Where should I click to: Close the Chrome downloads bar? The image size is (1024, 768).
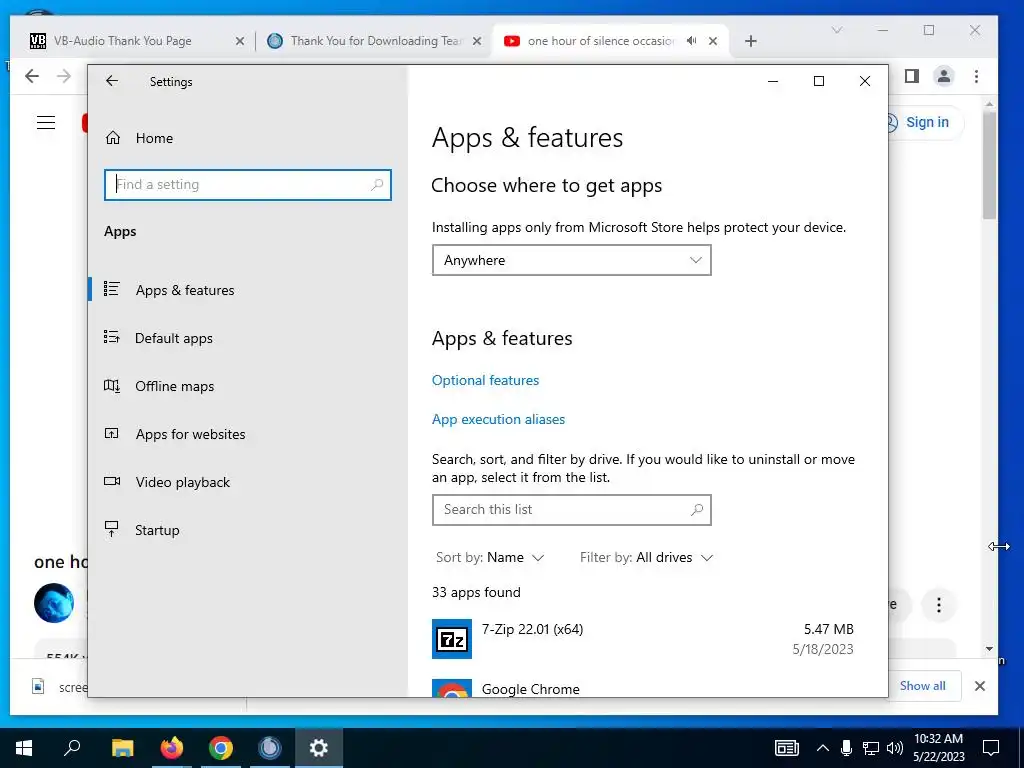[980, 686]
